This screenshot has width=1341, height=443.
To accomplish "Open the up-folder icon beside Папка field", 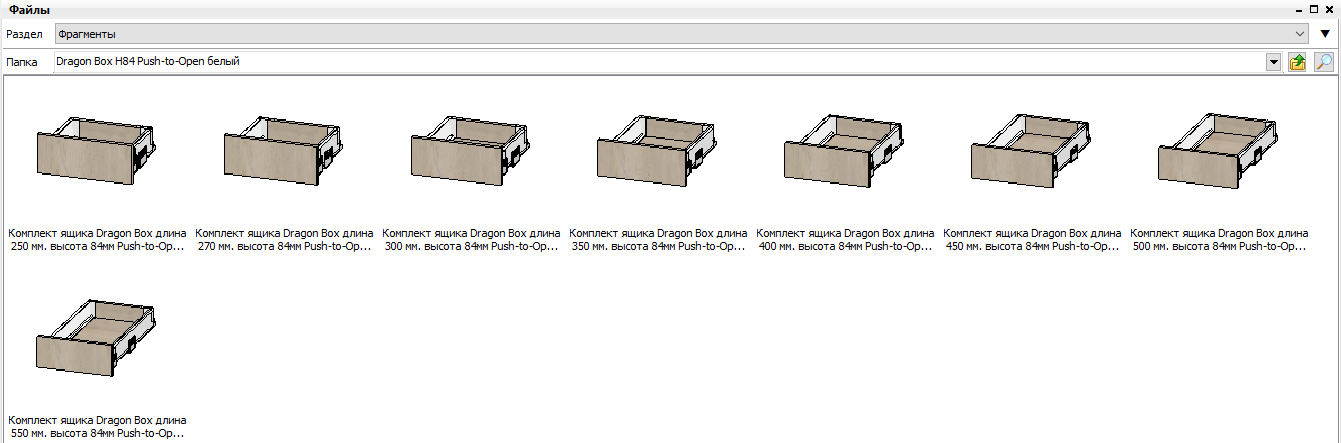I will click(x=1298, y=62).
